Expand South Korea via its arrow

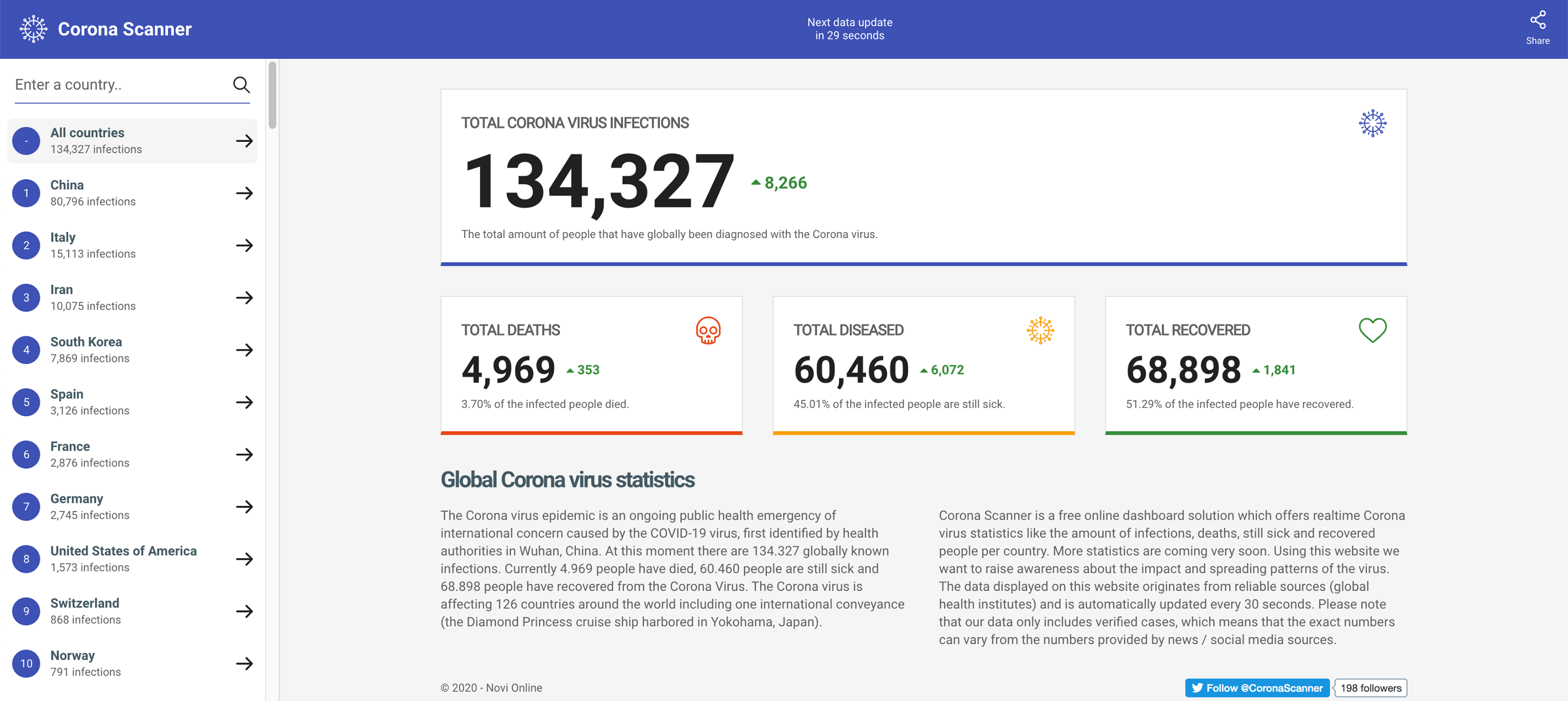(x=245, y=350)
